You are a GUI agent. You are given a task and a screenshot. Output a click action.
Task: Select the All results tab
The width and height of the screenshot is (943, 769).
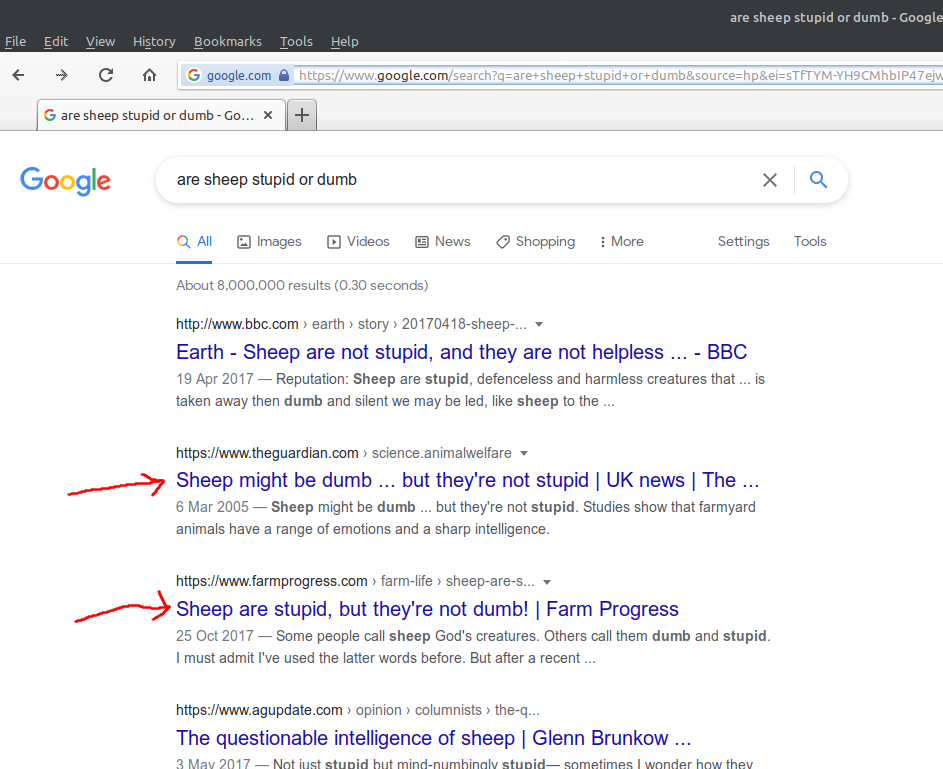tap(194, 242)
